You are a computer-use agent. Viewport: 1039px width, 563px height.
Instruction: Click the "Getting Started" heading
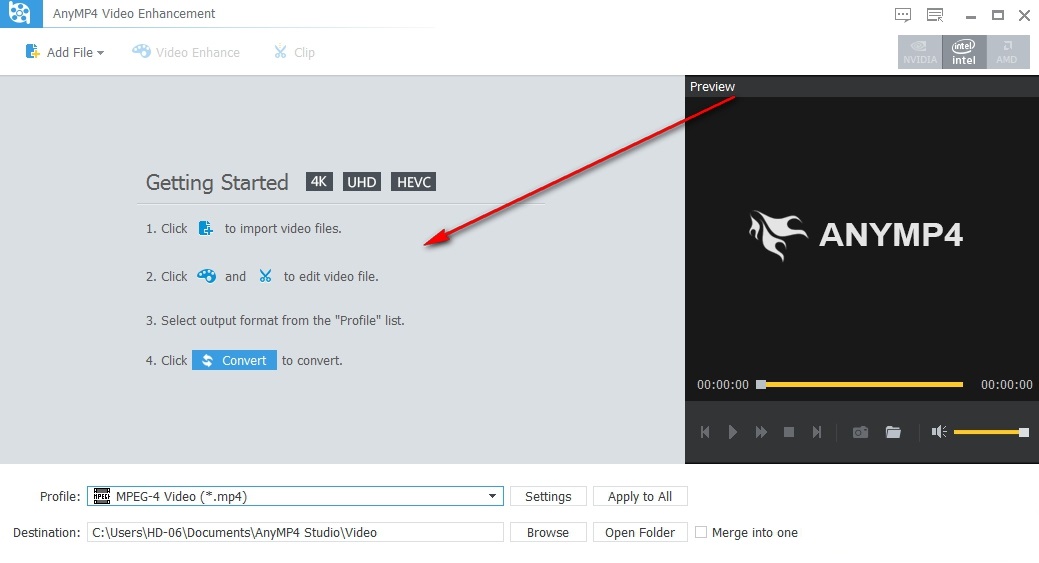217,182
